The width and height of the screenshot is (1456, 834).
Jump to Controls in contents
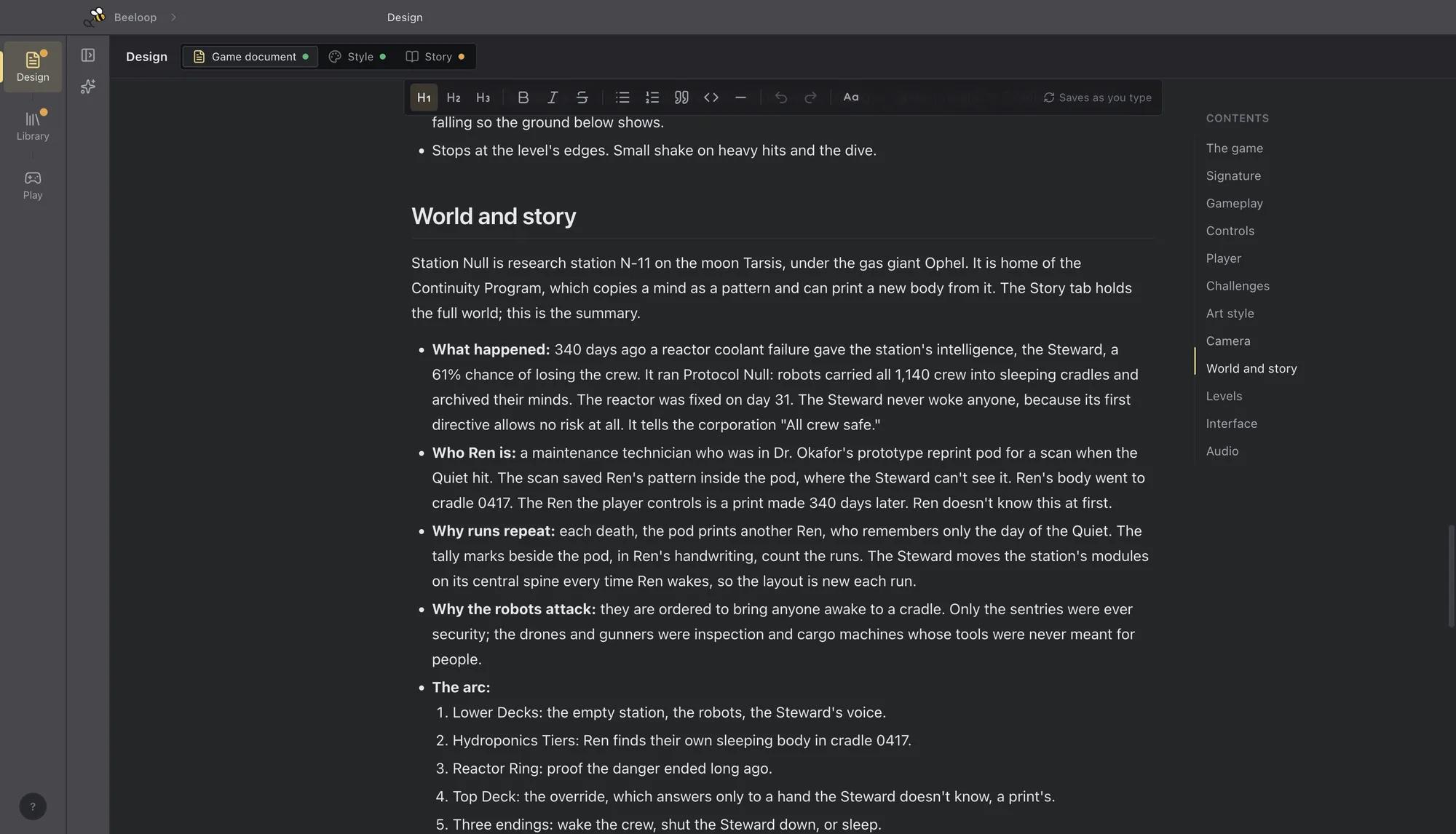[x=1230, y=231]
